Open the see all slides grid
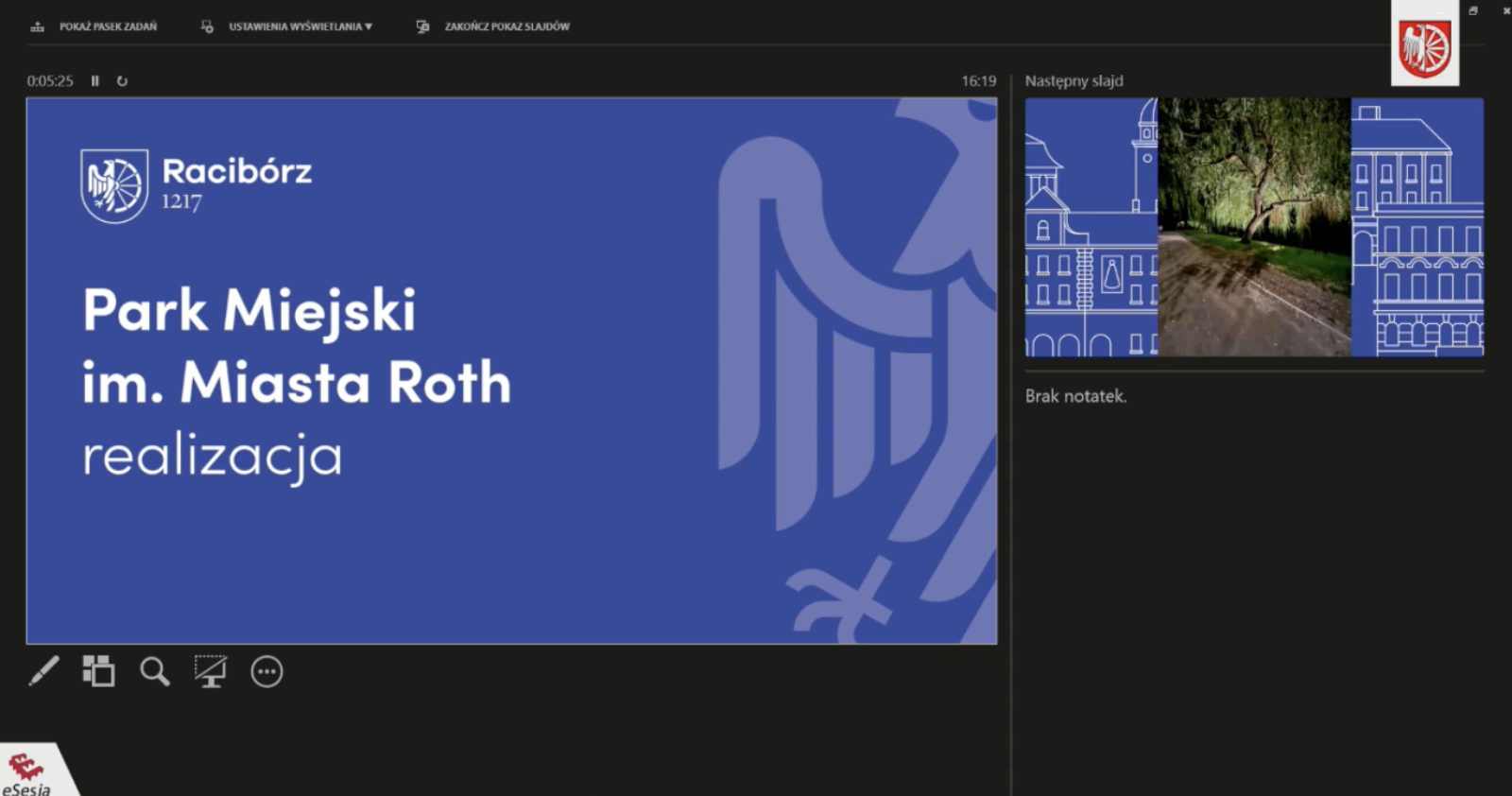This screenshot has width=1512, height=796. [98, 671]
